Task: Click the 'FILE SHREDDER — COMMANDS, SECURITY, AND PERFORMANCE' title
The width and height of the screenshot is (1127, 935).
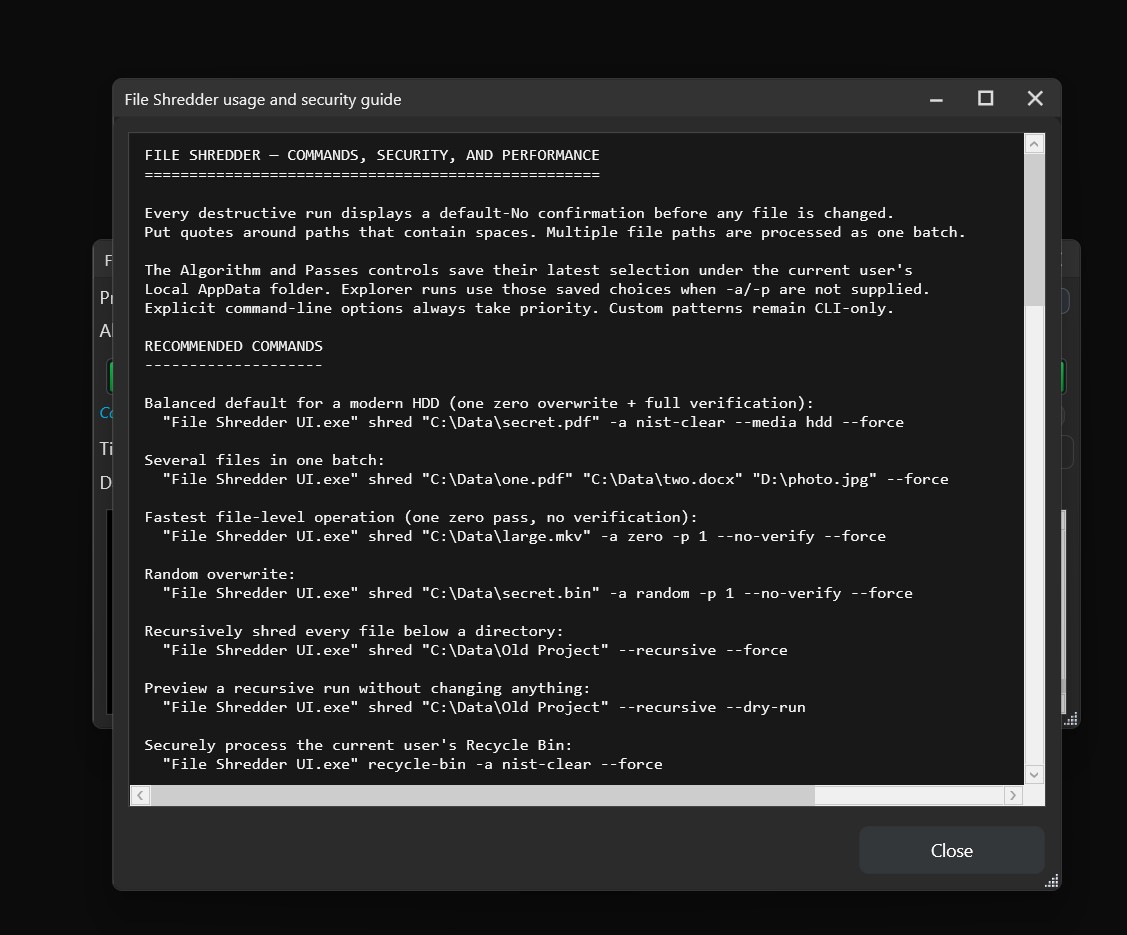Action: (372, 155)
